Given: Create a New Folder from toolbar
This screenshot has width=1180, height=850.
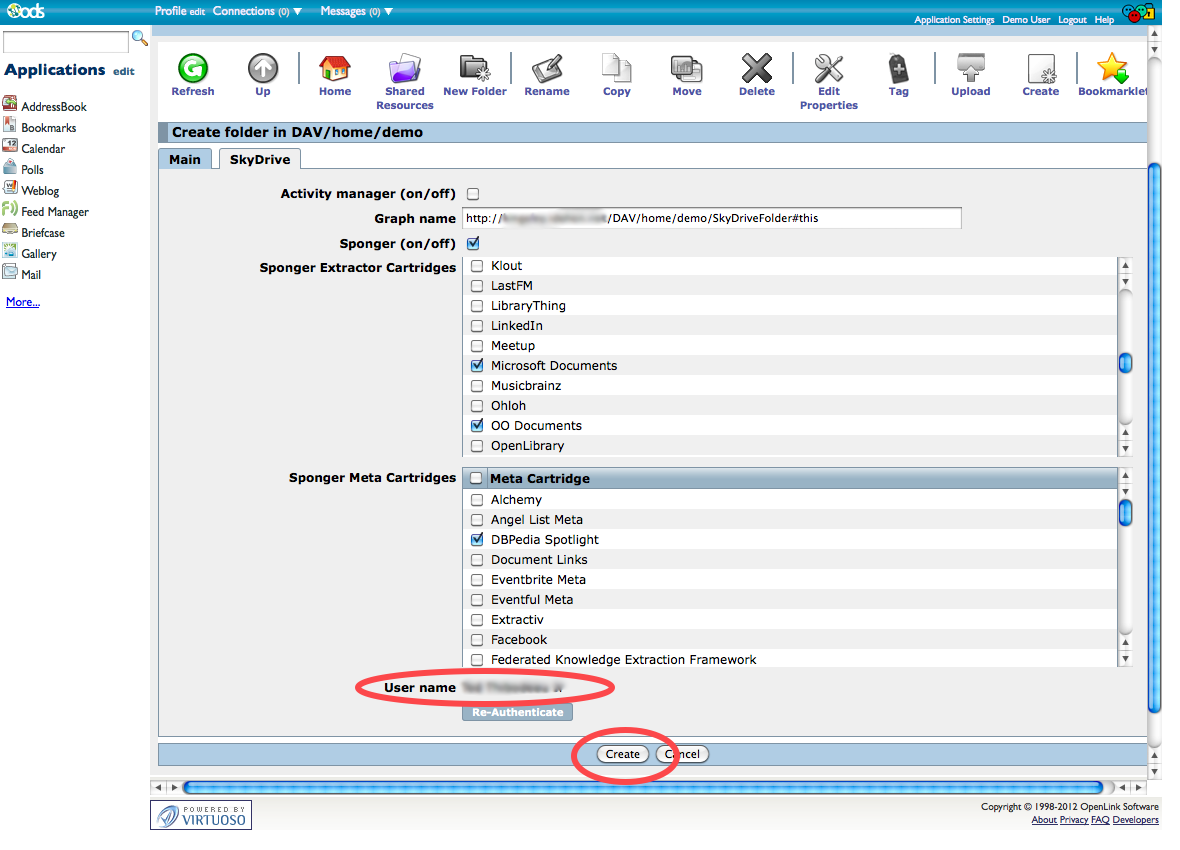Looking at the screenshot, I should click(x=474, y=69).
